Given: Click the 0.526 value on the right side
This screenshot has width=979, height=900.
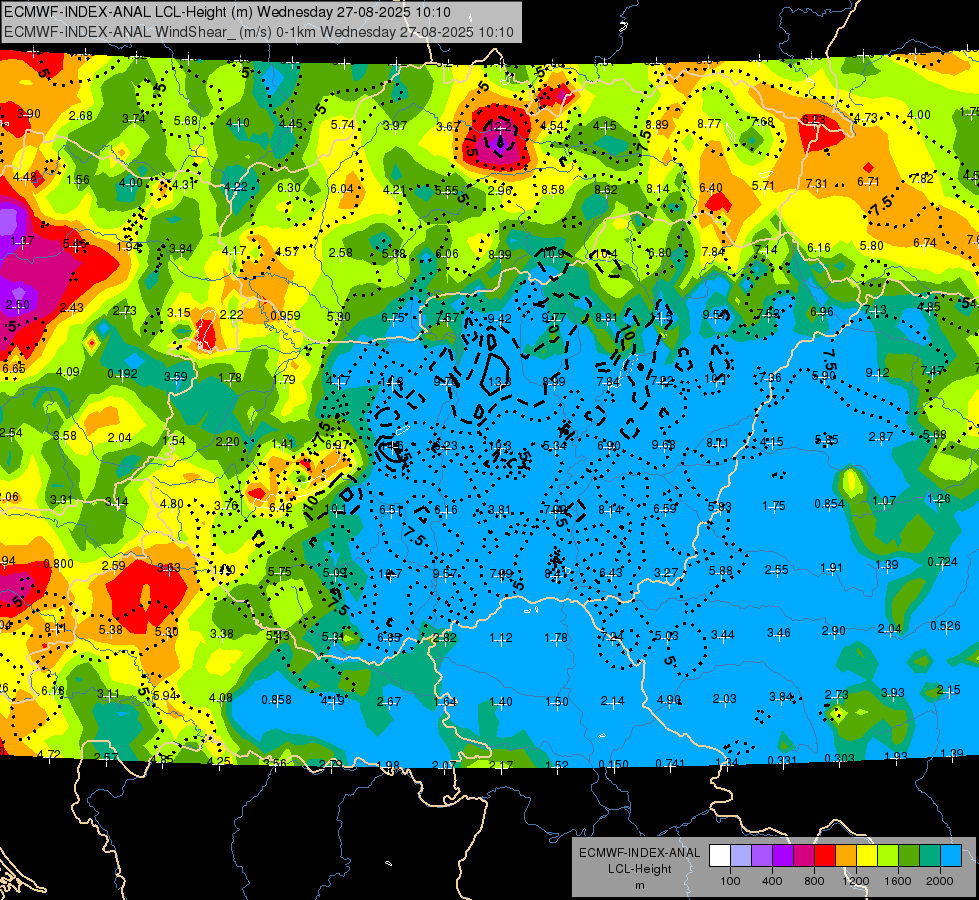Looking at the screenshot, I should 945,625.
